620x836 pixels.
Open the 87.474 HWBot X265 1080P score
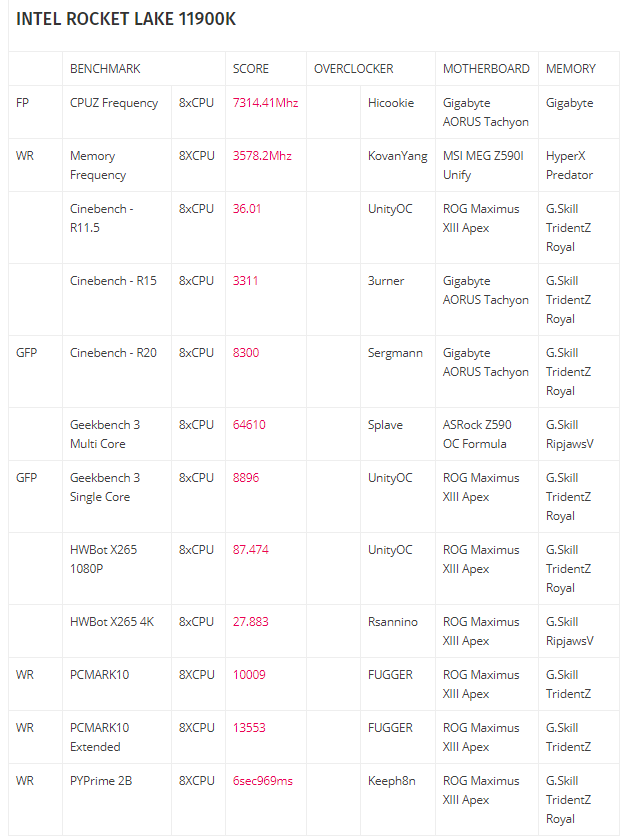coord(250,550)
